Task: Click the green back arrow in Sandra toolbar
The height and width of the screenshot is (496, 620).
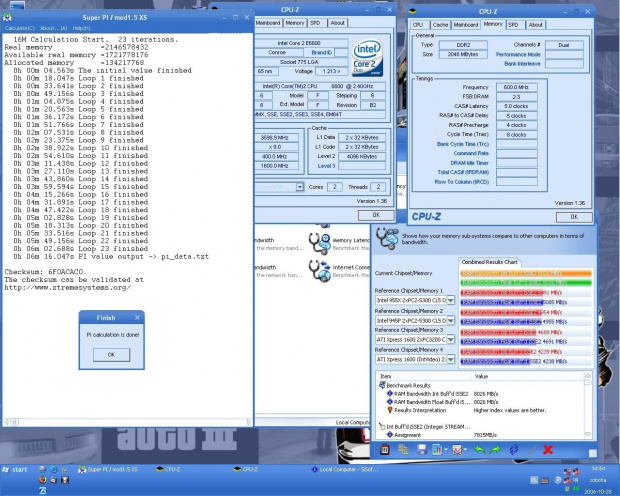Action: 480,449
